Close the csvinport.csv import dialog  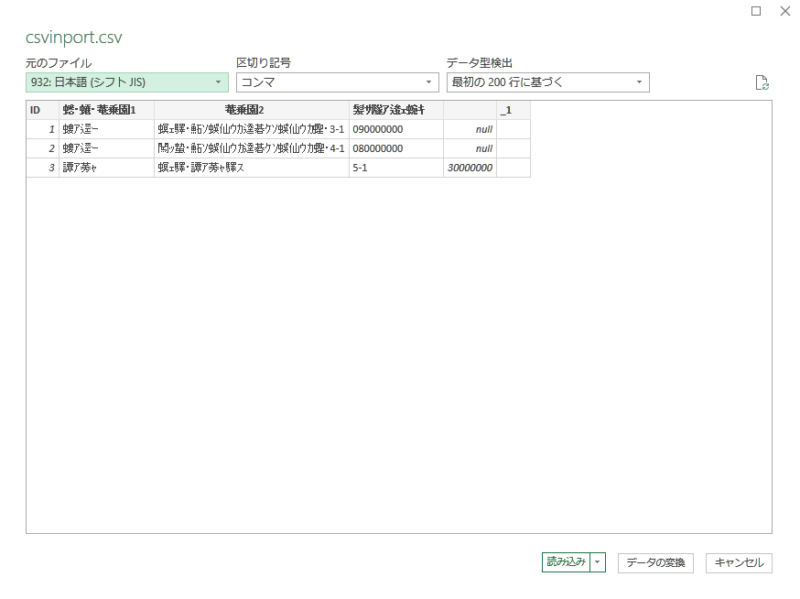784,10
